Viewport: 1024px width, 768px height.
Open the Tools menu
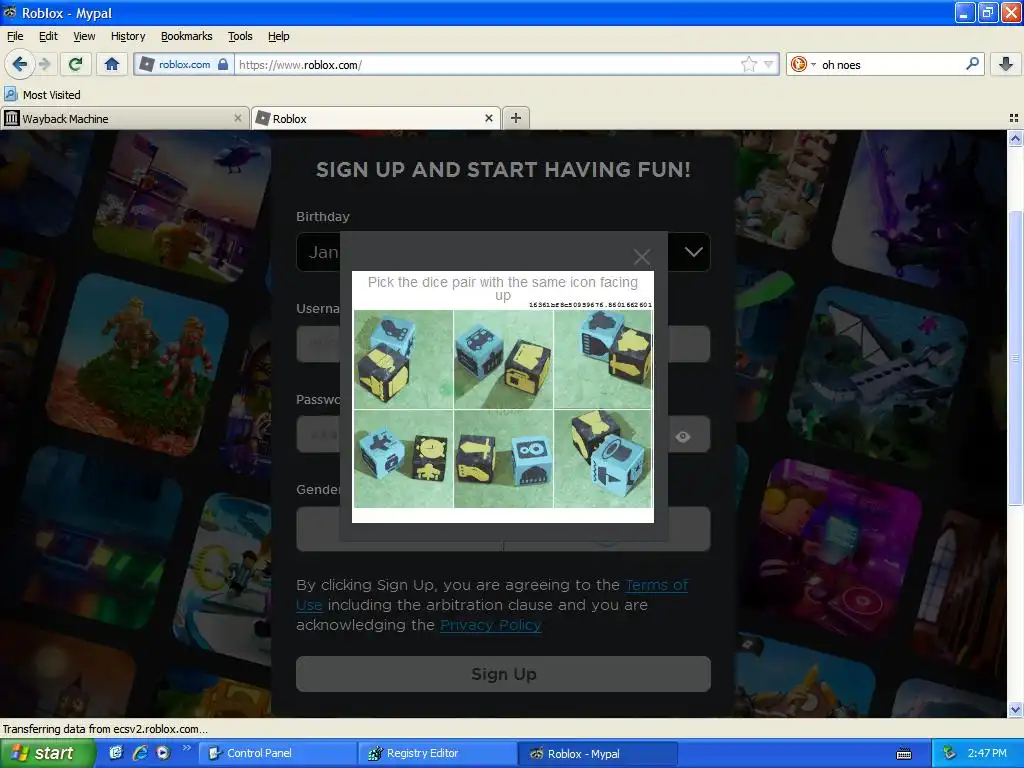[x=240, y=36]
